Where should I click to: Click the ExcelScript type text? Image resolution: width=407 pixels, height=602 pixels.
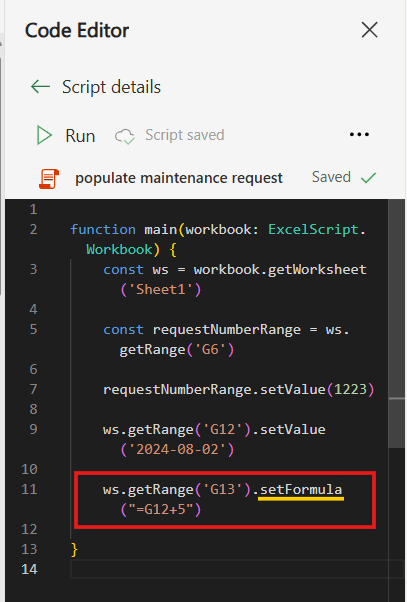(313, 230)
